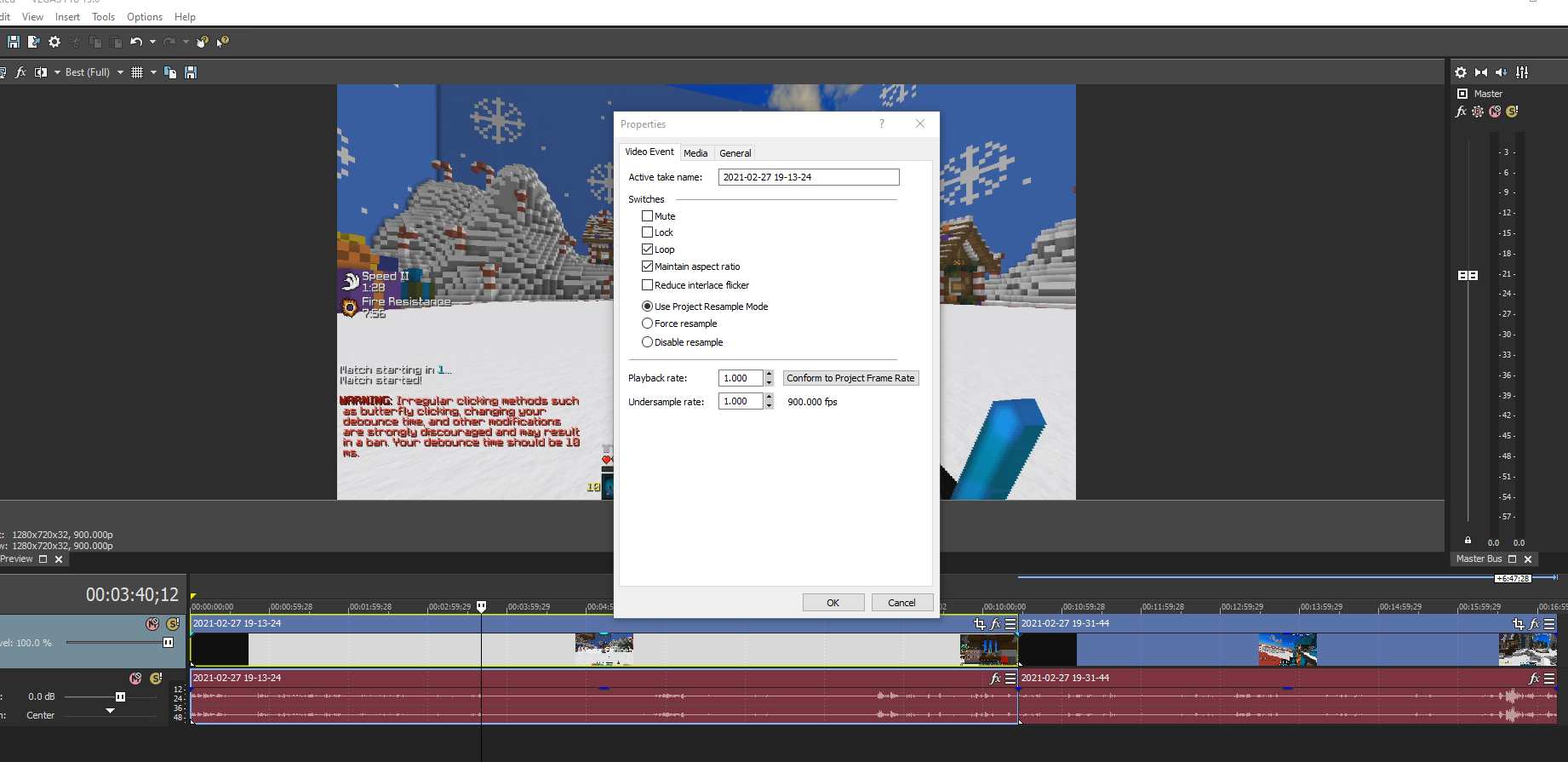1568x762 pixels.
Task: Expand the Redo history dropdown arrow
Action: click(186, 42)
